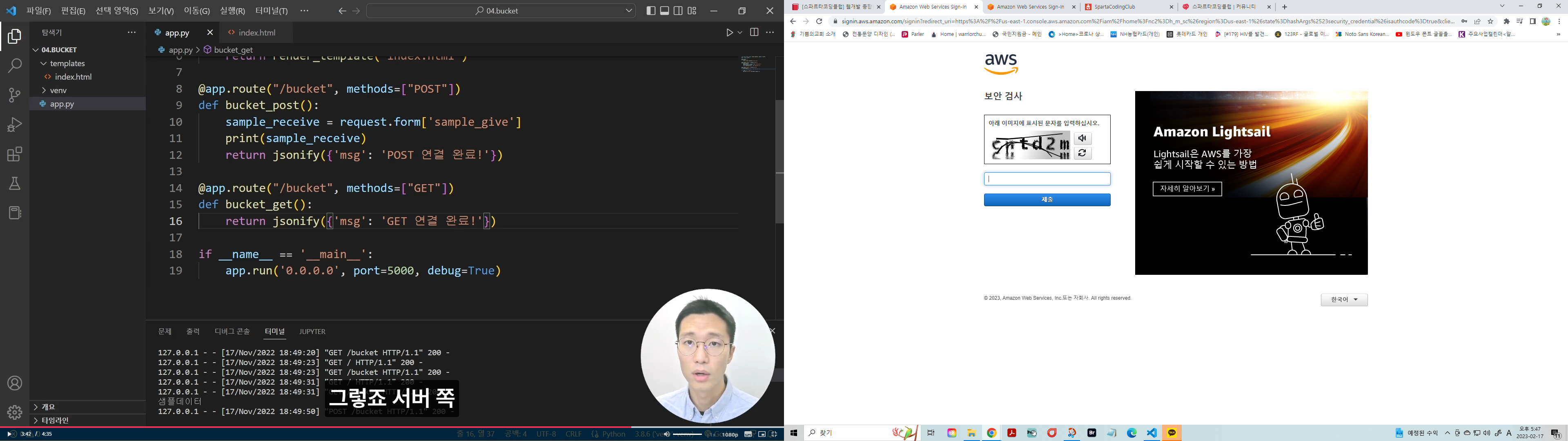Refresh the CAPTCHA image
Image resolution: width=1568 pixels, height=441 pixels.
(1082, 153)
